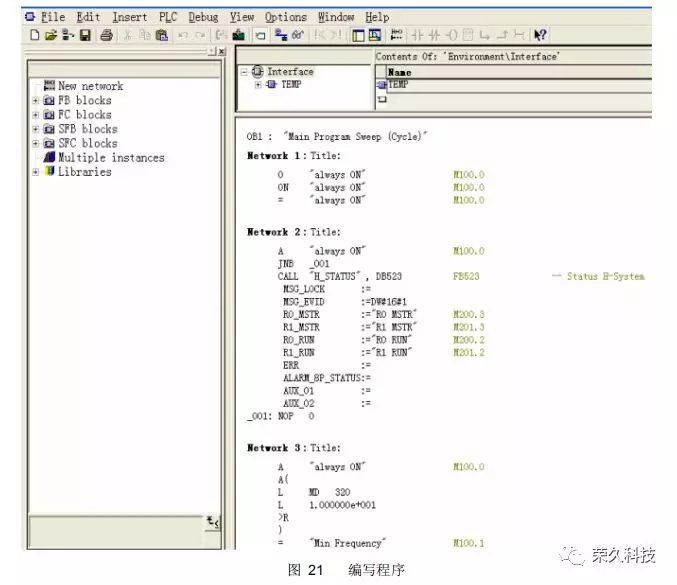Open the Options menu
The width and height of the screenshot is (677, 585).
pos(285,17)
